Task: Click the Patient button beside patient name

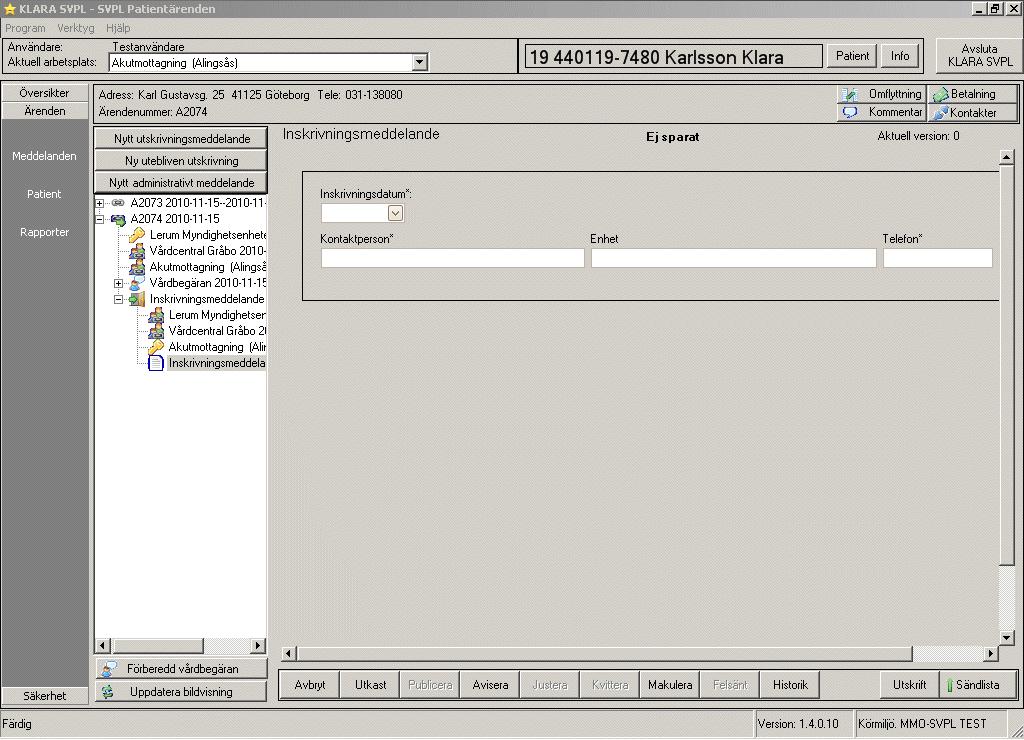Action: pyautogui.click(x=852, y=56)
